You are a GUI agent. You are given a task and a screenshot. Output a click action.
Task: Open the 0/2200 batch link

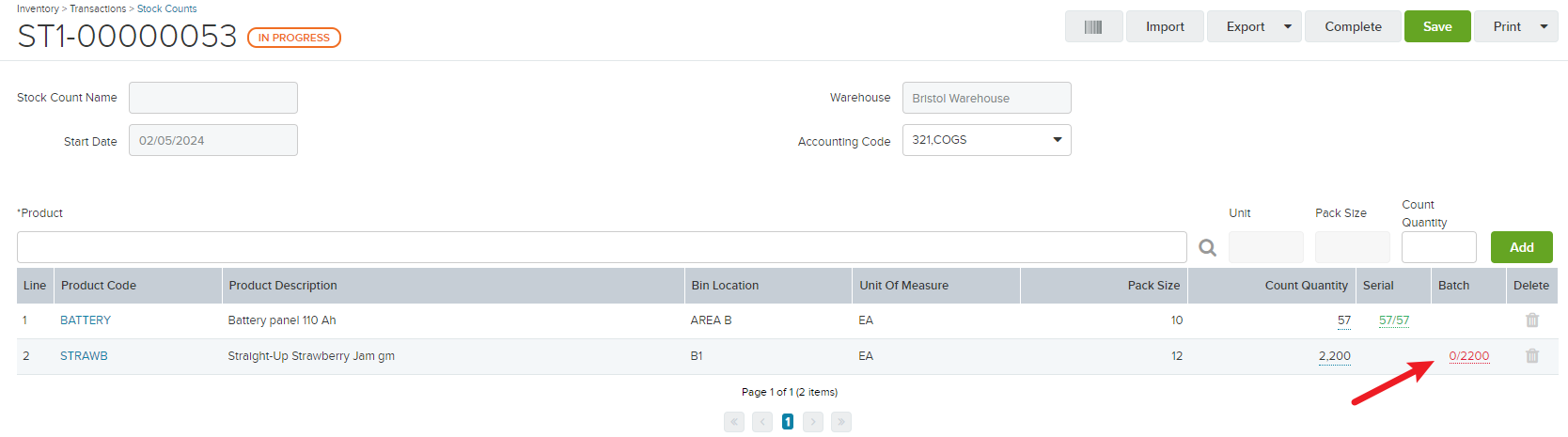pyautogui.click(x=1469, y=356)
